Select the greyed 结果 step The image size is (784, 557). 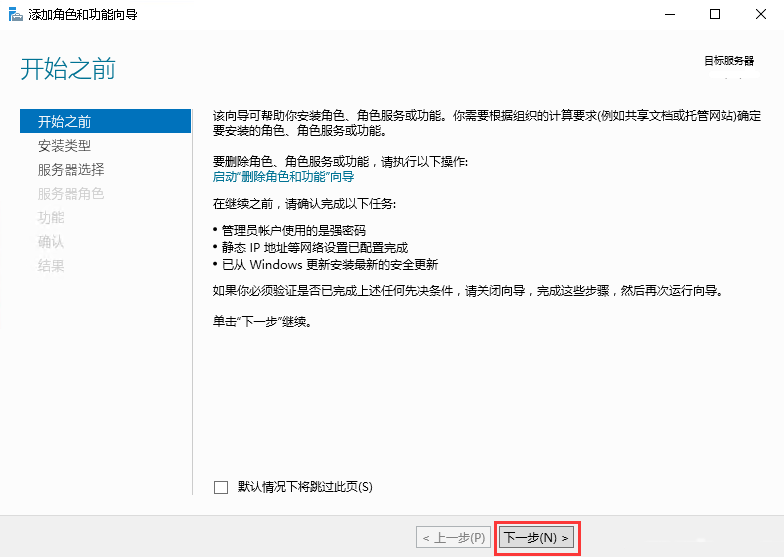click(51, 266)
